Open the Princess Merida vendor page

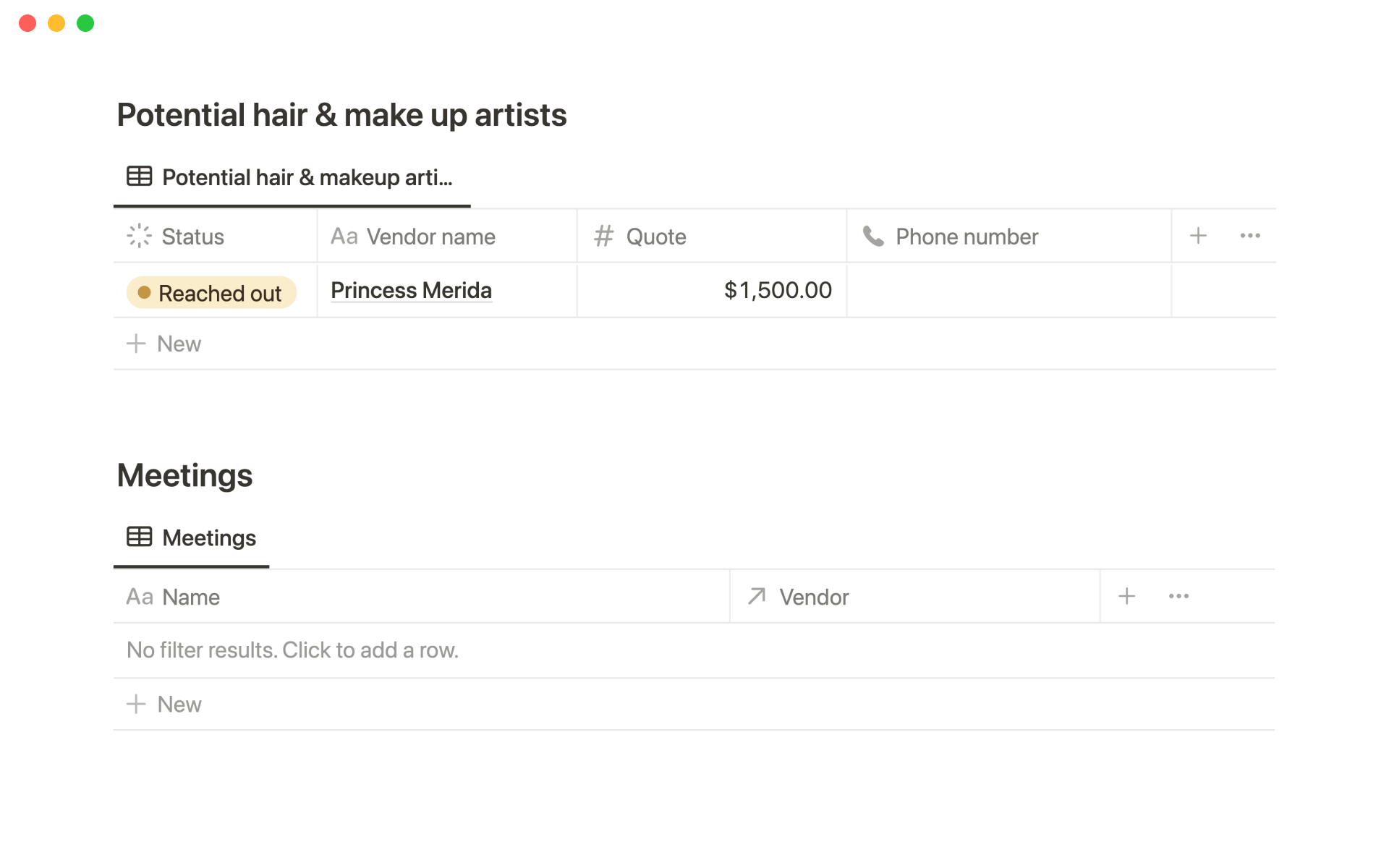click(x=411, y=291)
